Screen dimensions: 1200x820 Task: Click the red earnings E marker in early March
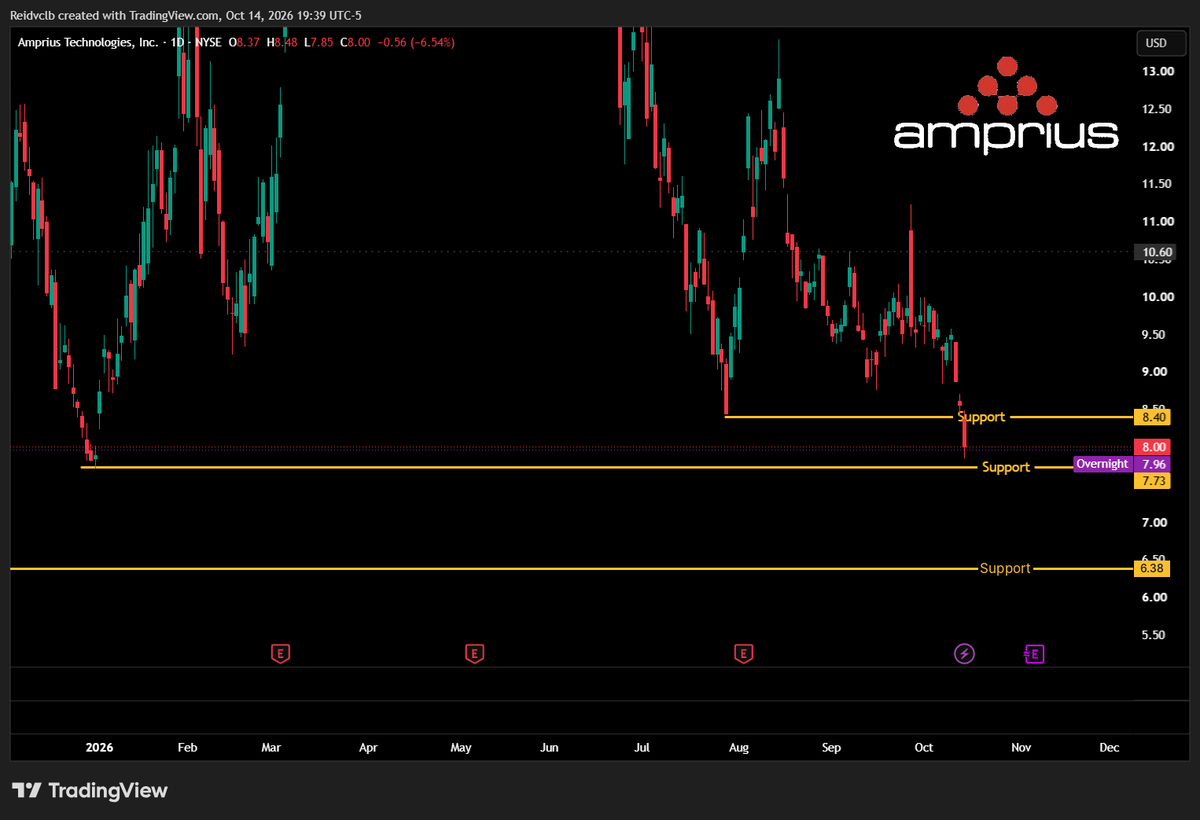282,654
